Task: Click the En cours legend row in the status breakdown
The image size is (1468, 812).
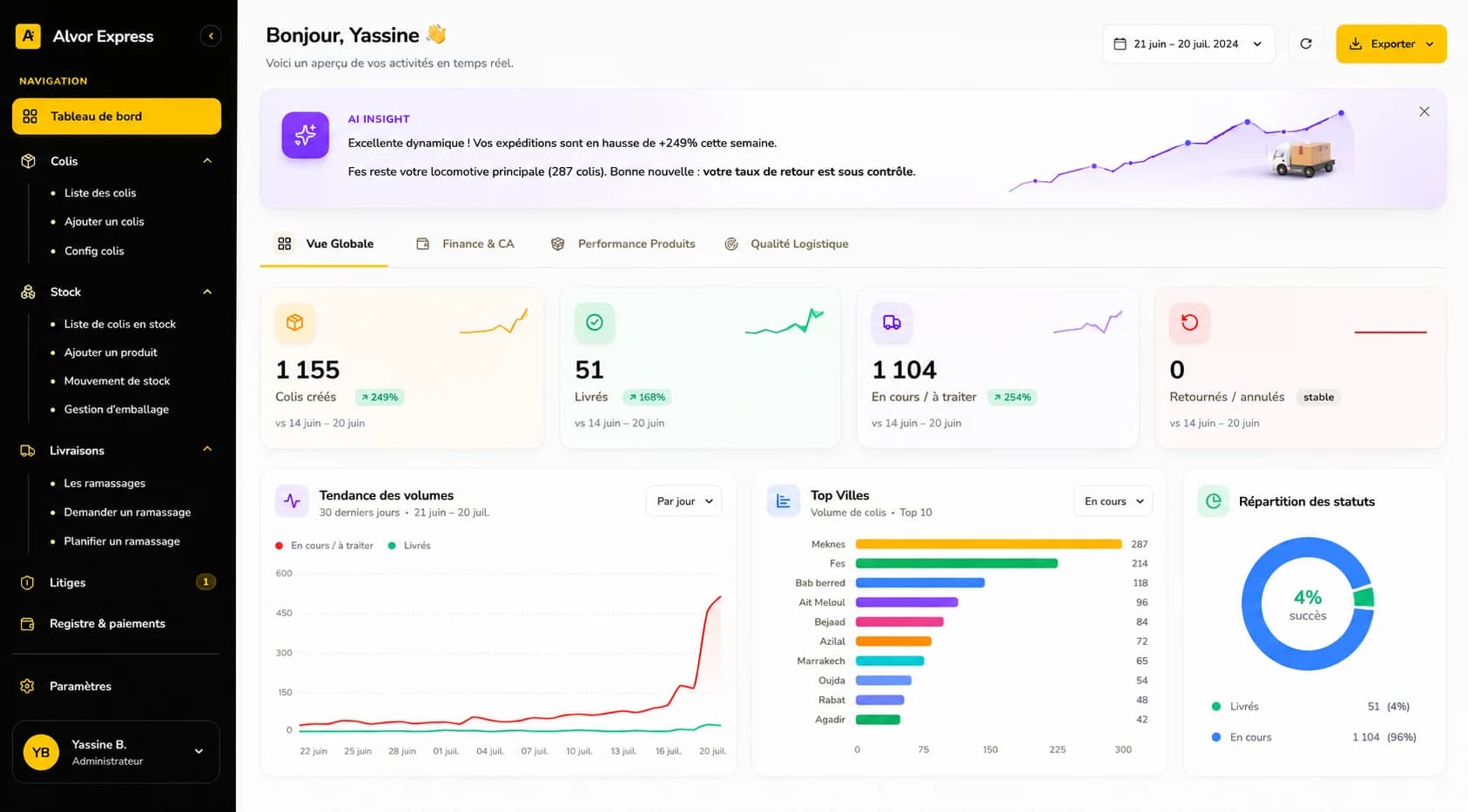Action: tap(1314, 737)
